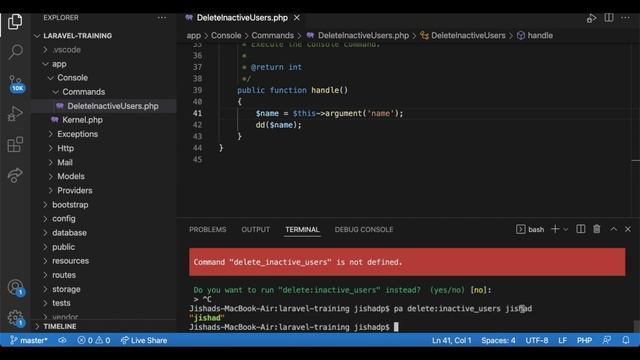
Task: Split the editor to the right
Action: [x=609, y=18]
